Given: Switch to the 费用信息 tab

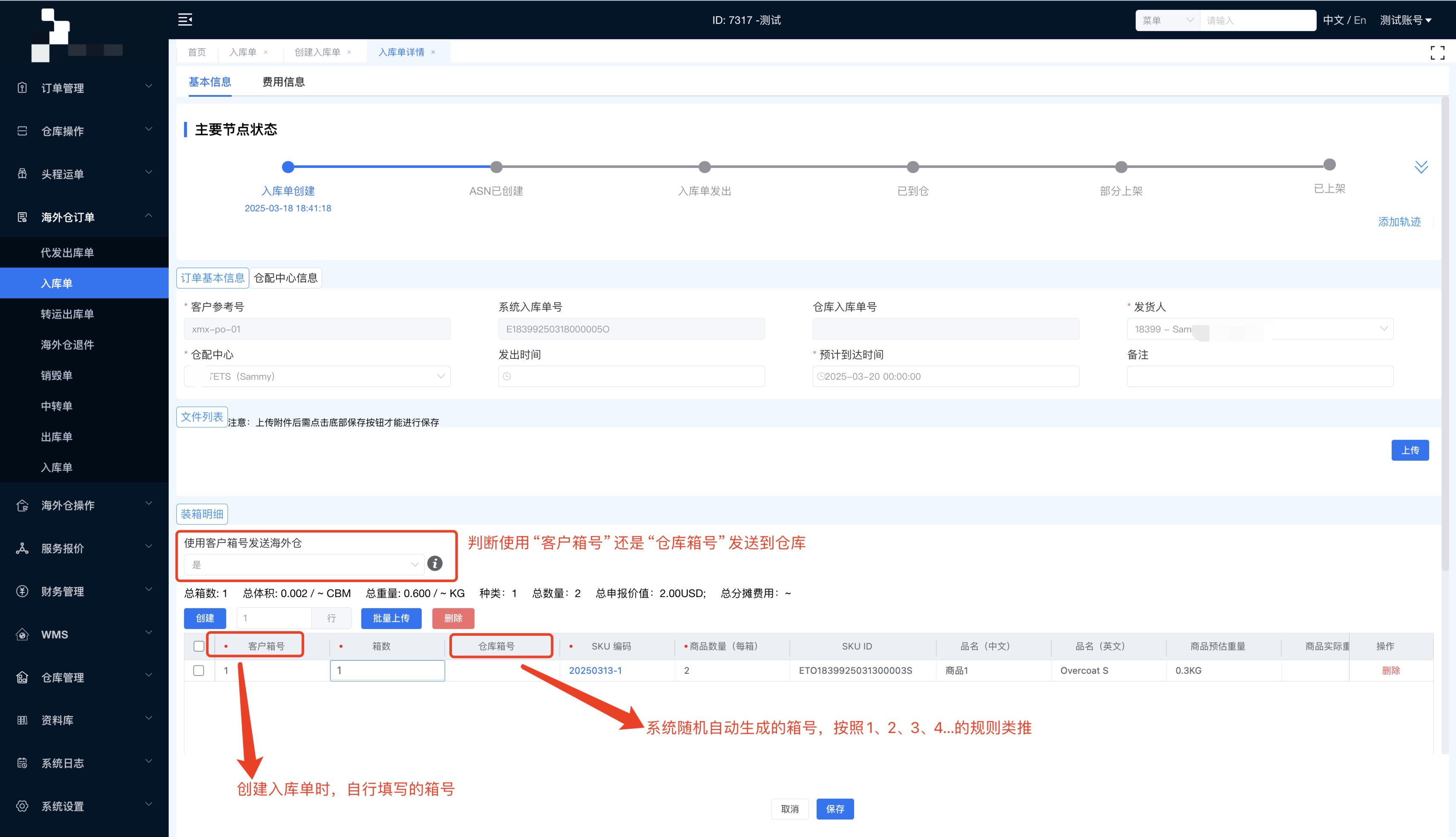Looking at the screenshot, I should tap(283, 82).
